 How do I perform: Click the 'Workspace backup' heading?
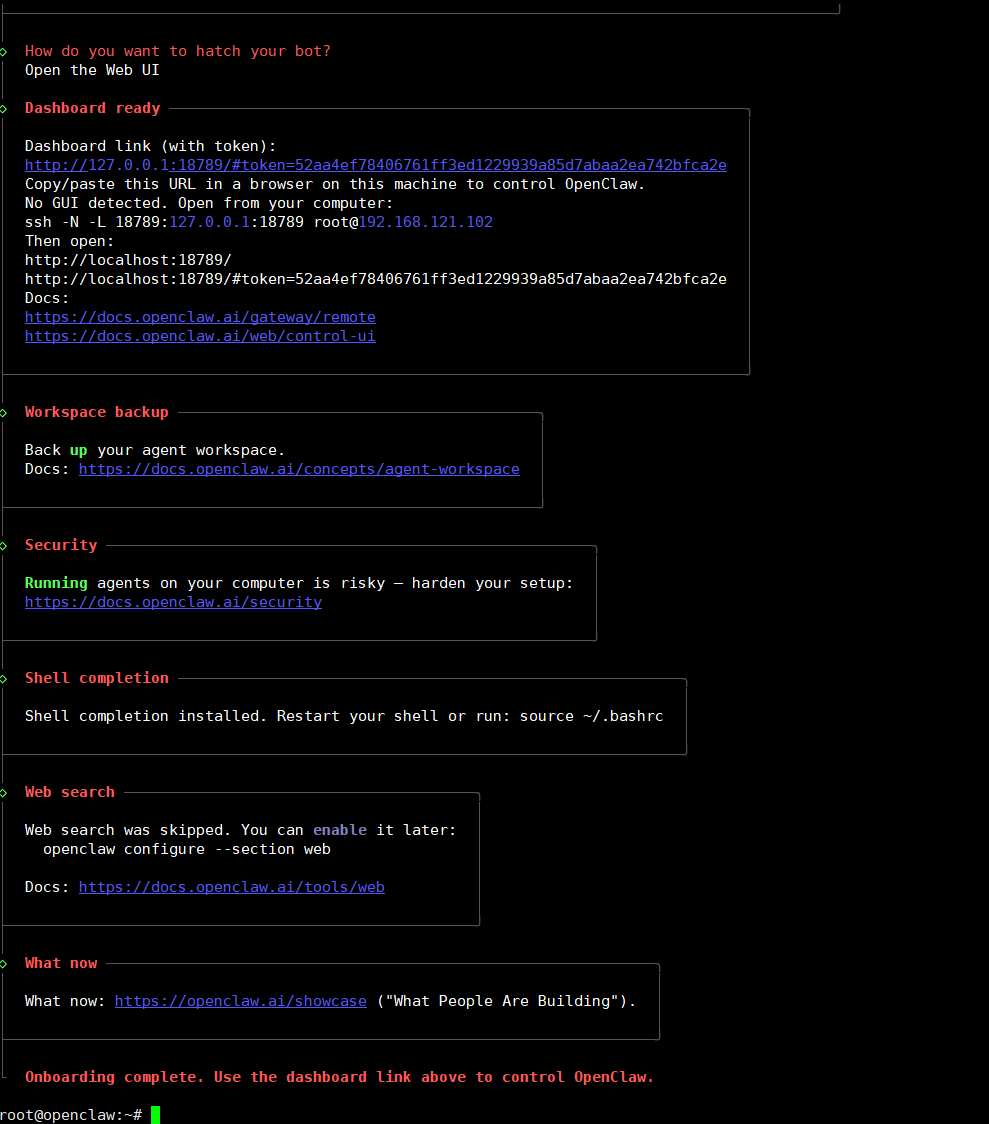97,412
